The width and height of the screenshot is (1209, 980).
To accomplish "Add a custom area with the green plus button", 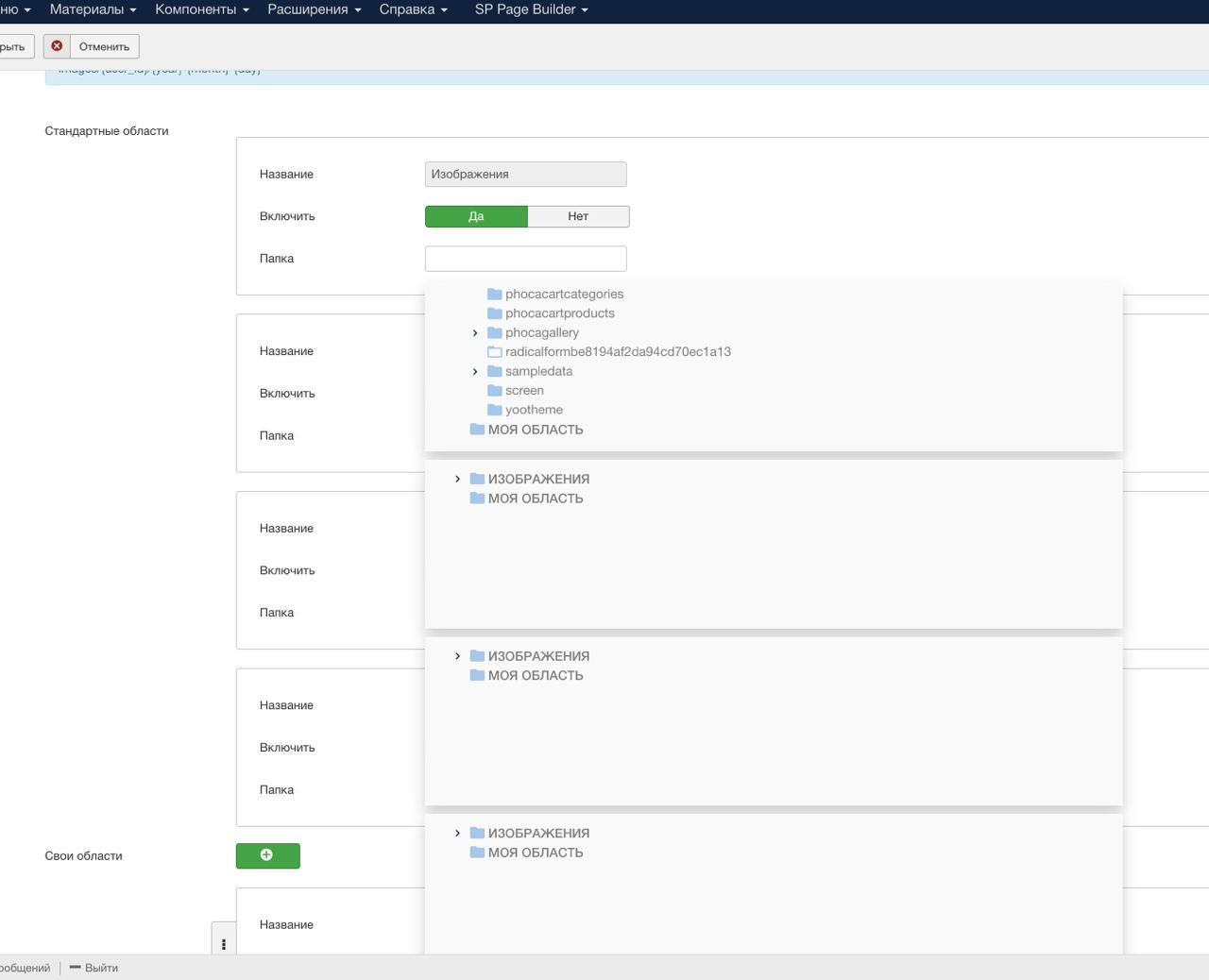I will [267, 855].
